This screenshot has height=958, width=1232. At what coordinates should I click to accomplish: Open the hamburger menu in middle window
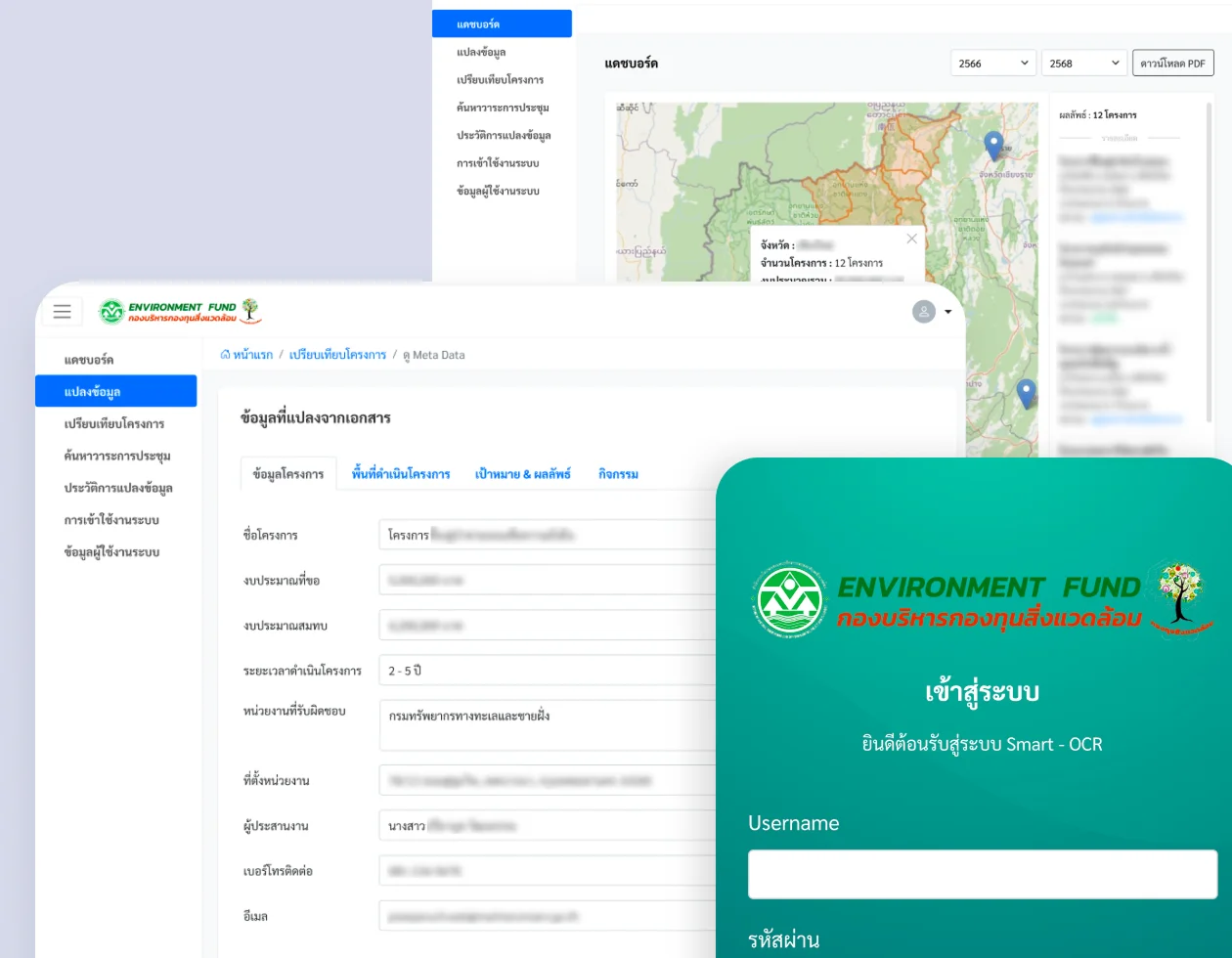pyautogui.click(x=62, y=312)
